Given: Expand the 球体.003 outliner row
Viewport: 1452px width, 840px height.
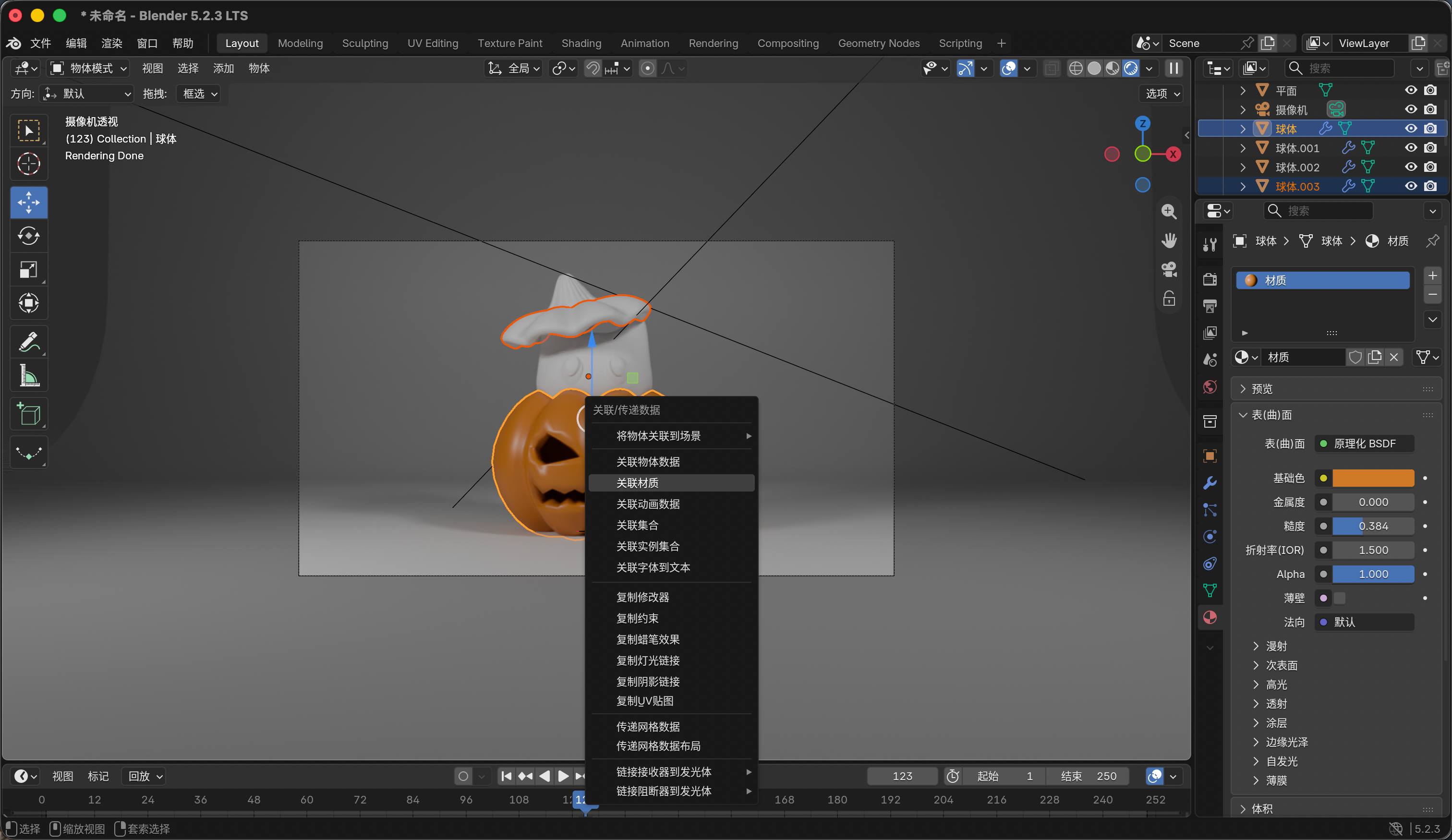Looking at the screenshot, I should coord(1243,187).
